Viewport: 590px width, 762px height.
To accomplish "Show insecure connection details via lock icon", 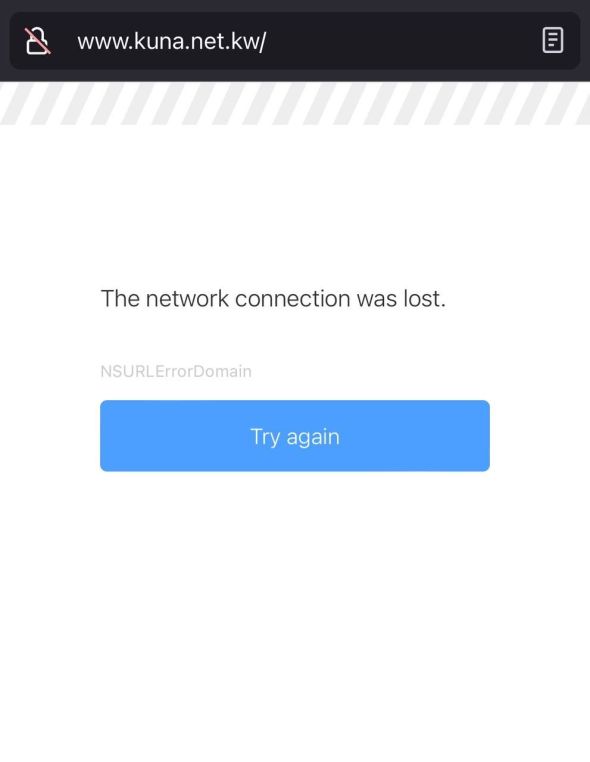I will [37, 40].
